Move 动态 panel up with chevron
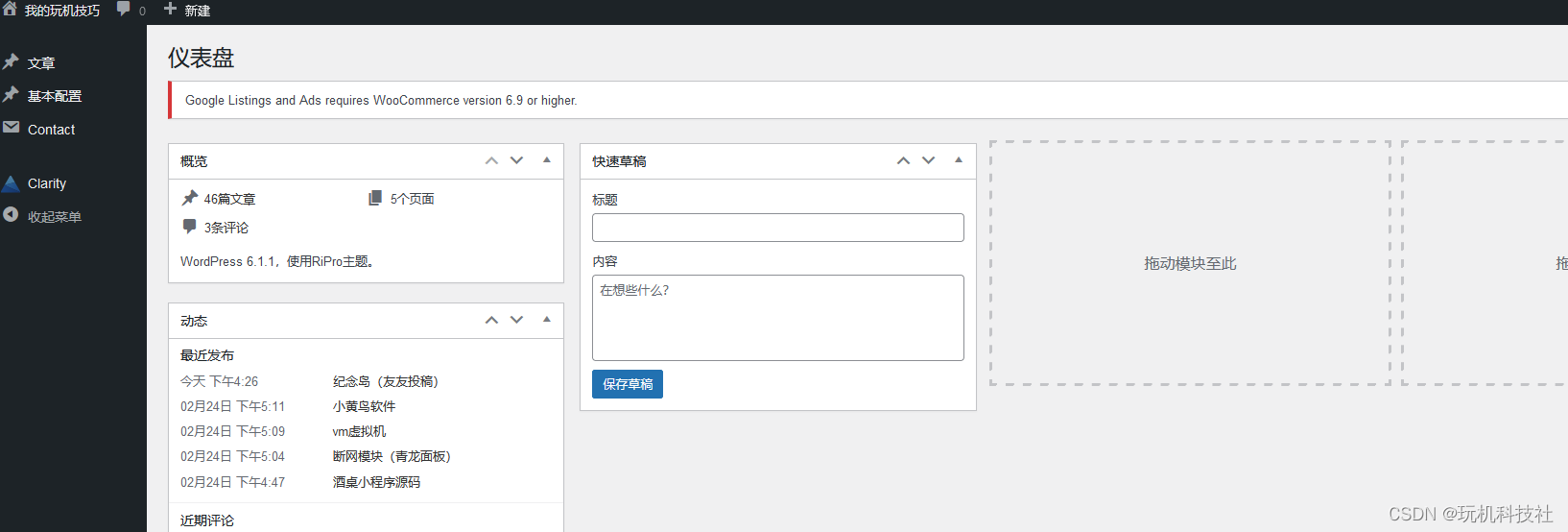1568x532 pixels. (491, 320)
